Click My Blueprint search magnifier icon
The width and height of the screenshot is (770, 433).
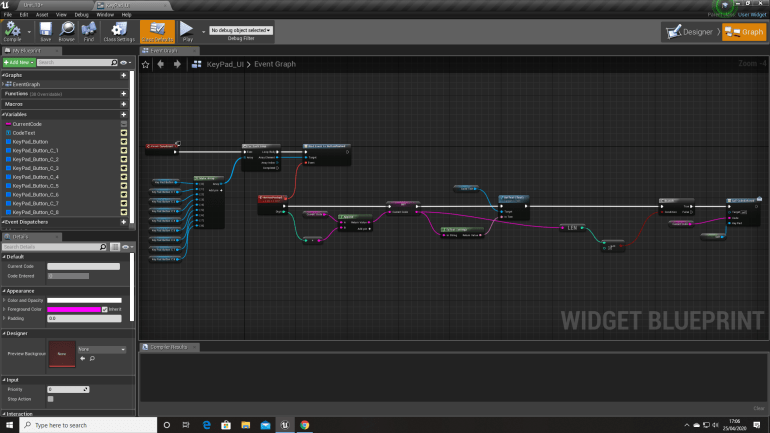(x=114, y=62)
